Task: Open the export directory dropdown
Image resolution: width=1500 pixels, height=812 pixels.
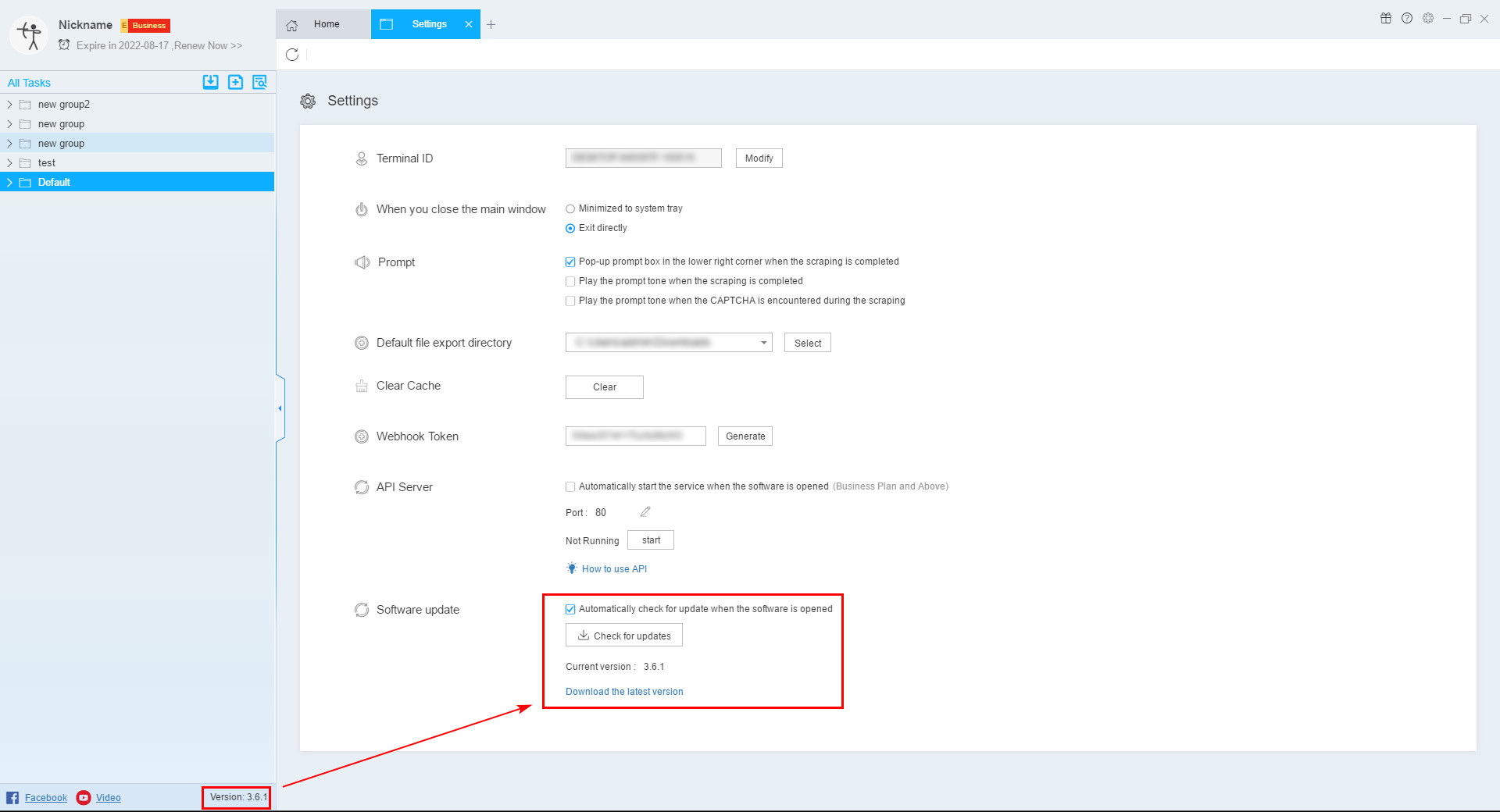Action: point(762,342)
